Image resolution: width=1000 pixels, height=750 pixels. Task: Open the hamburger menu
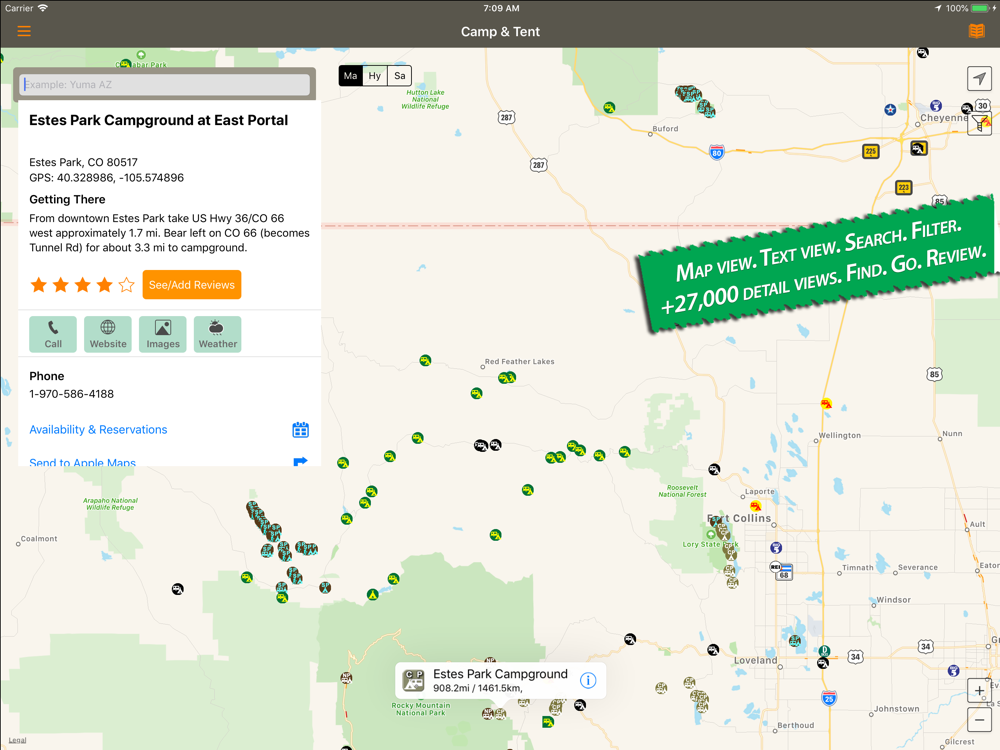24,31
